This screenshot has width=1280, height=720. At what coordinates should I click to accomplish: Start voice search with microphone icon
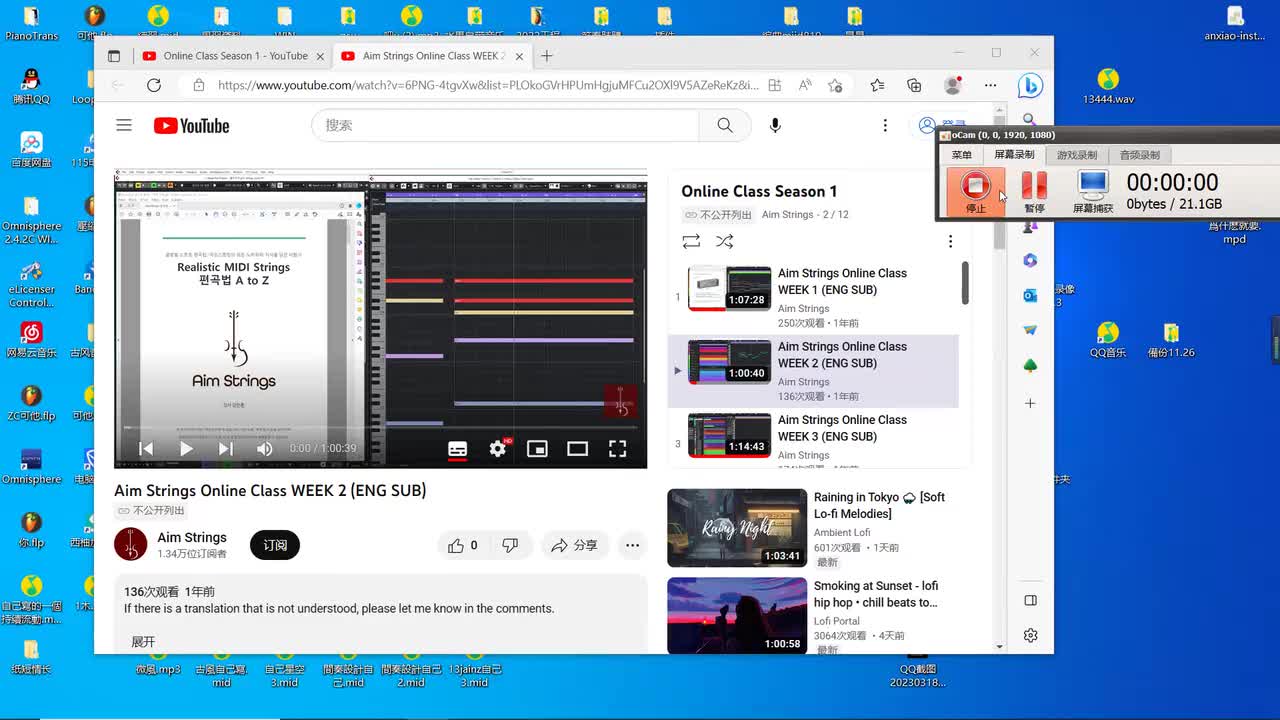pos(775,125)
